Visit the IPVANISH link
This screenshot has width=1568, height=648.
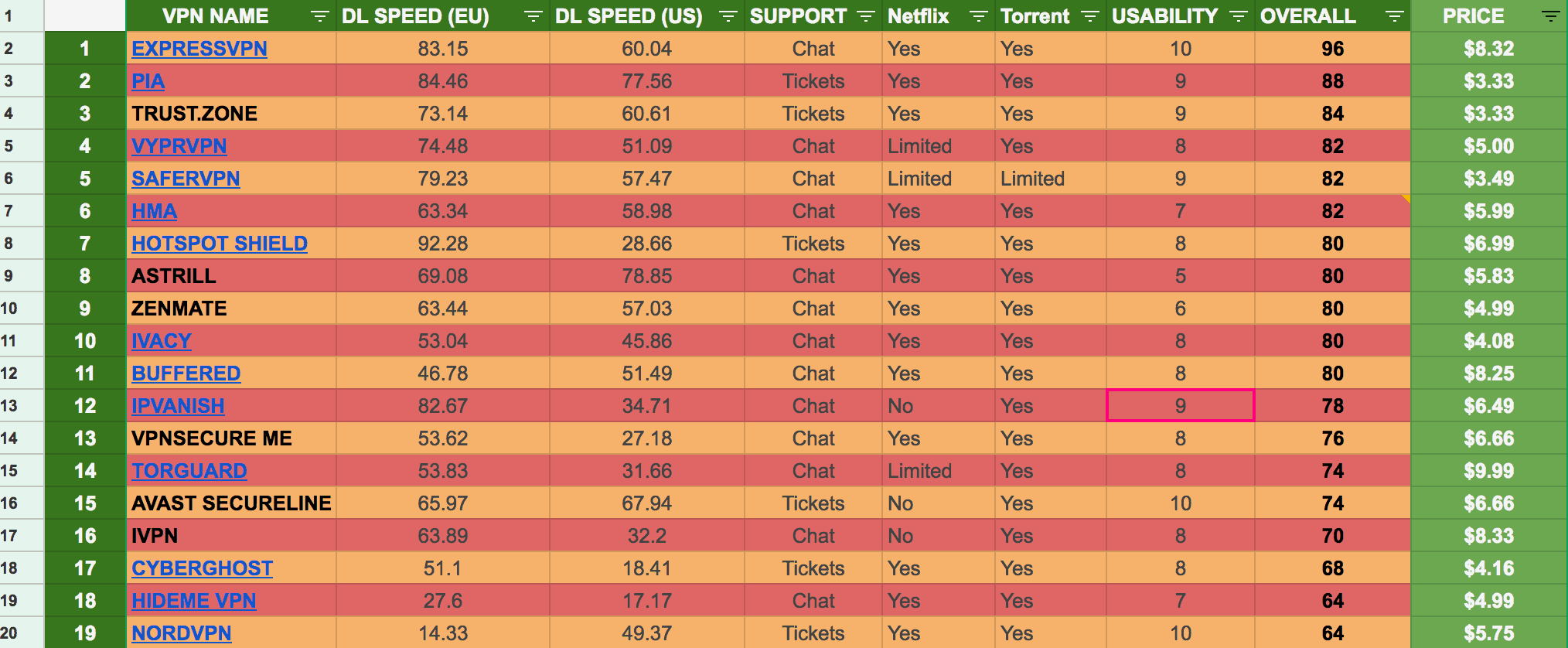(178, 406)
